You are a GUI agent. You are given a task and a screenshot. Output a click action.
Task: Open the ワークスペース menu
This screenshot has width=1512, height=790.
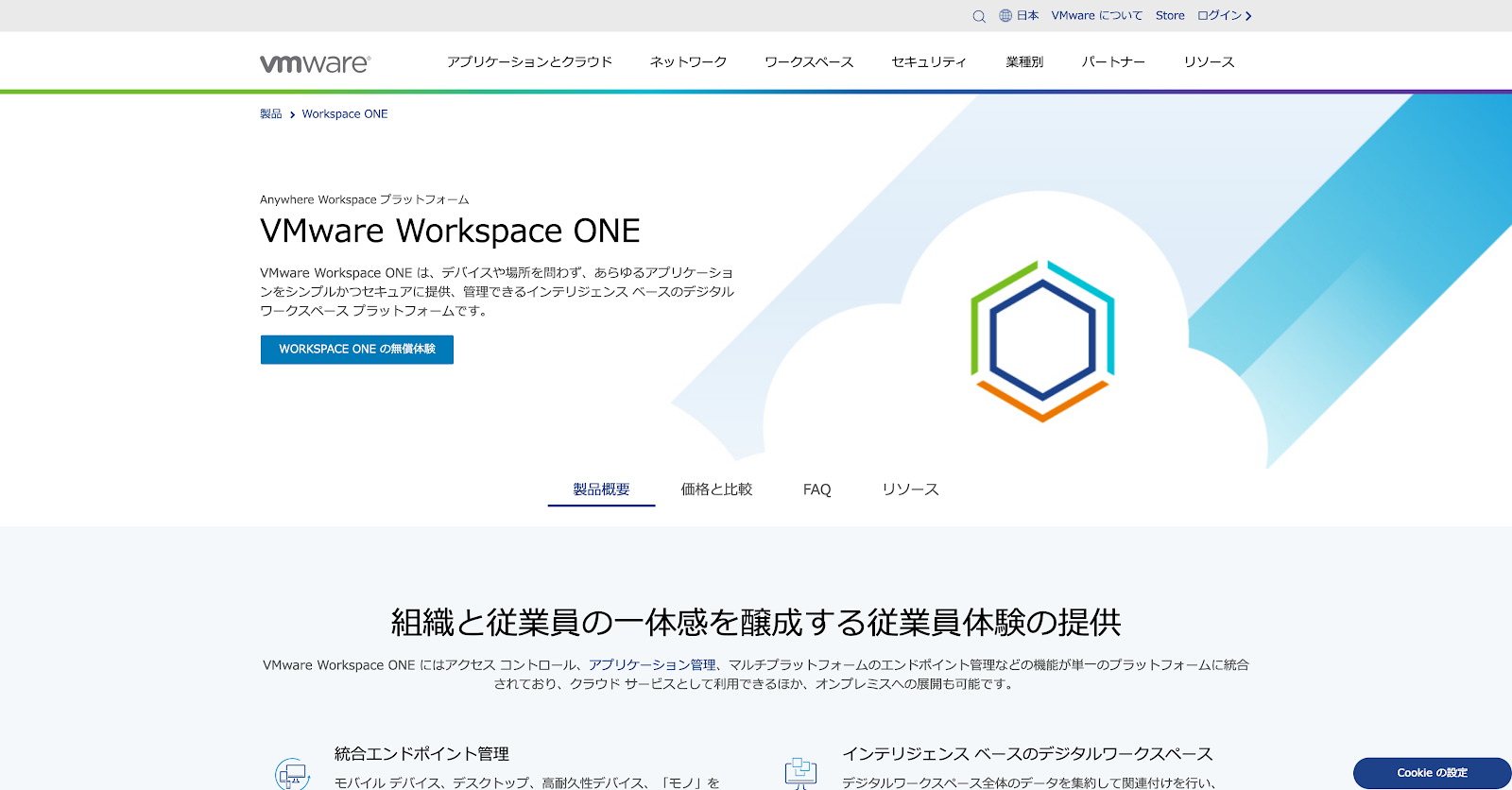tap(809, 62)
